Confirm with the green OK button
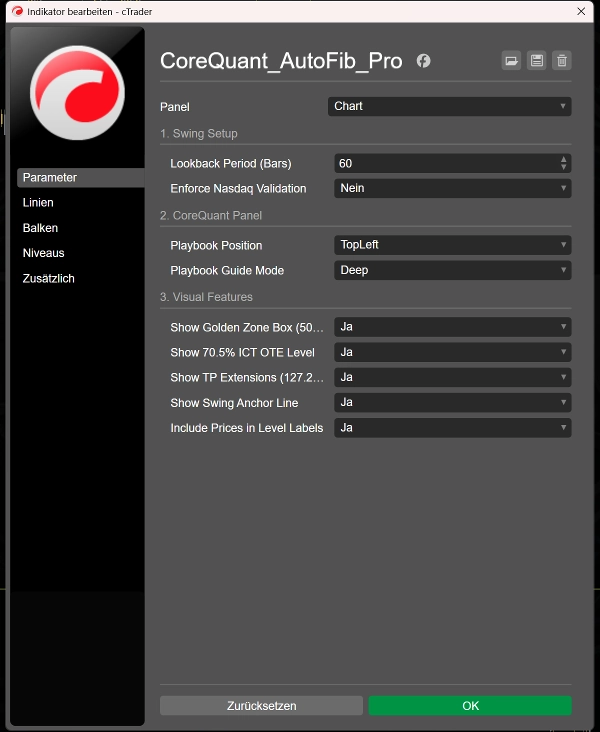Viewport: 600px width, 732px height. pyautogui.click(x=470, y=705)
